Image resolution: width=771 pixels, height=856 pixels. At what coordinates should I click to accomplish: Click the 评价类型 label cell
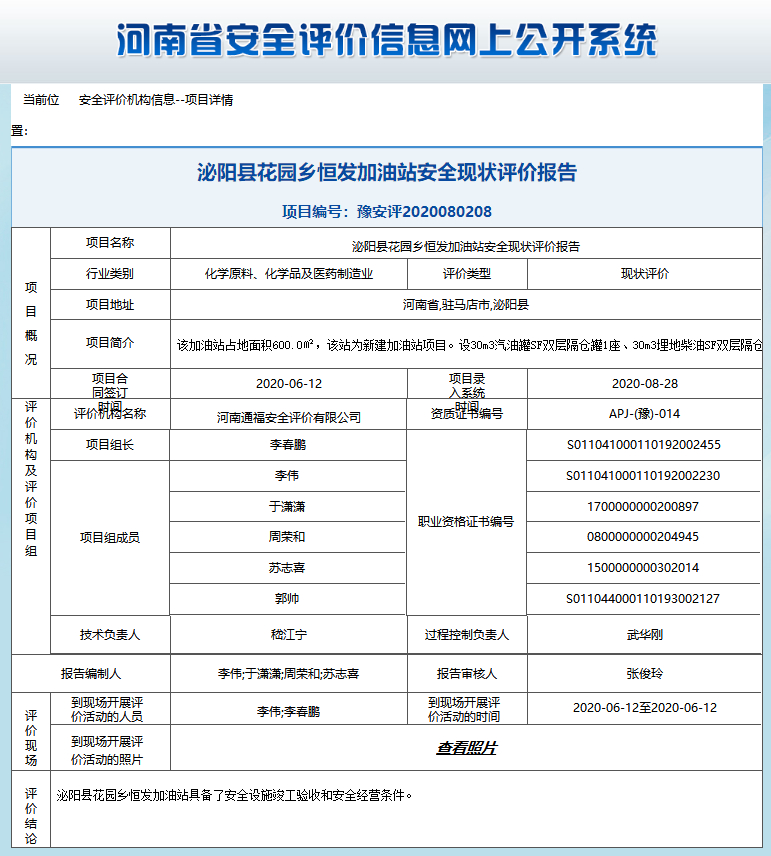pos(467,274)
